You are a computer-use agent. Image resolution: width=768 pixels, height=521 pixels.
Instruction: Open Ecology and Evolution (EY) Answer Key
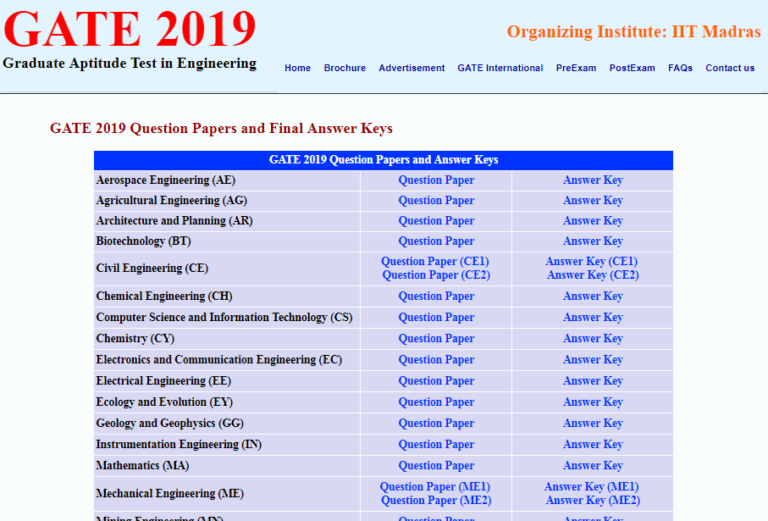tap(593, 402)
